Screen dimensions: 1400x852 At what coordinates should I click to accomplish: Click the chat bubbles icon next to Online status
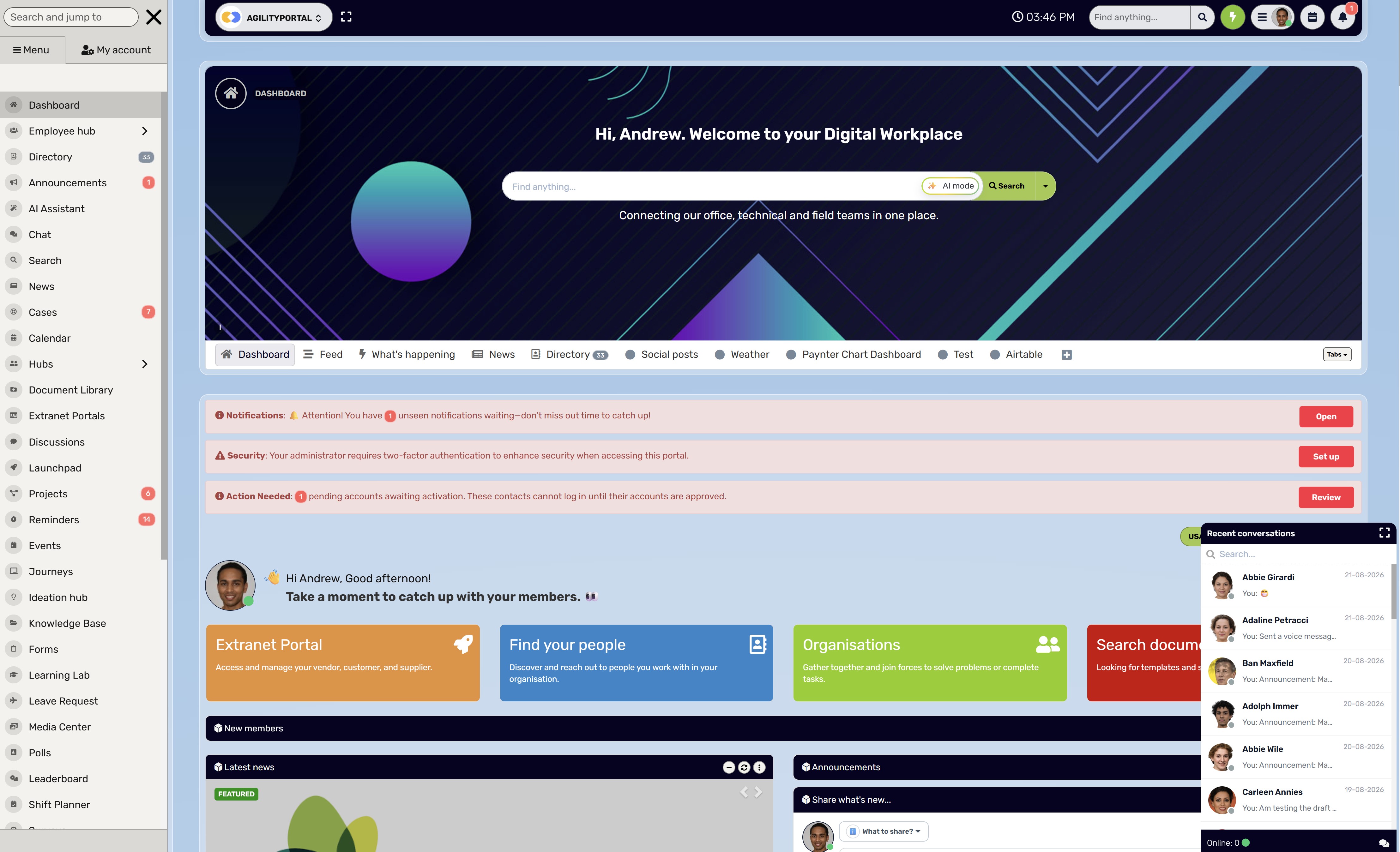tap(1384, 843)
